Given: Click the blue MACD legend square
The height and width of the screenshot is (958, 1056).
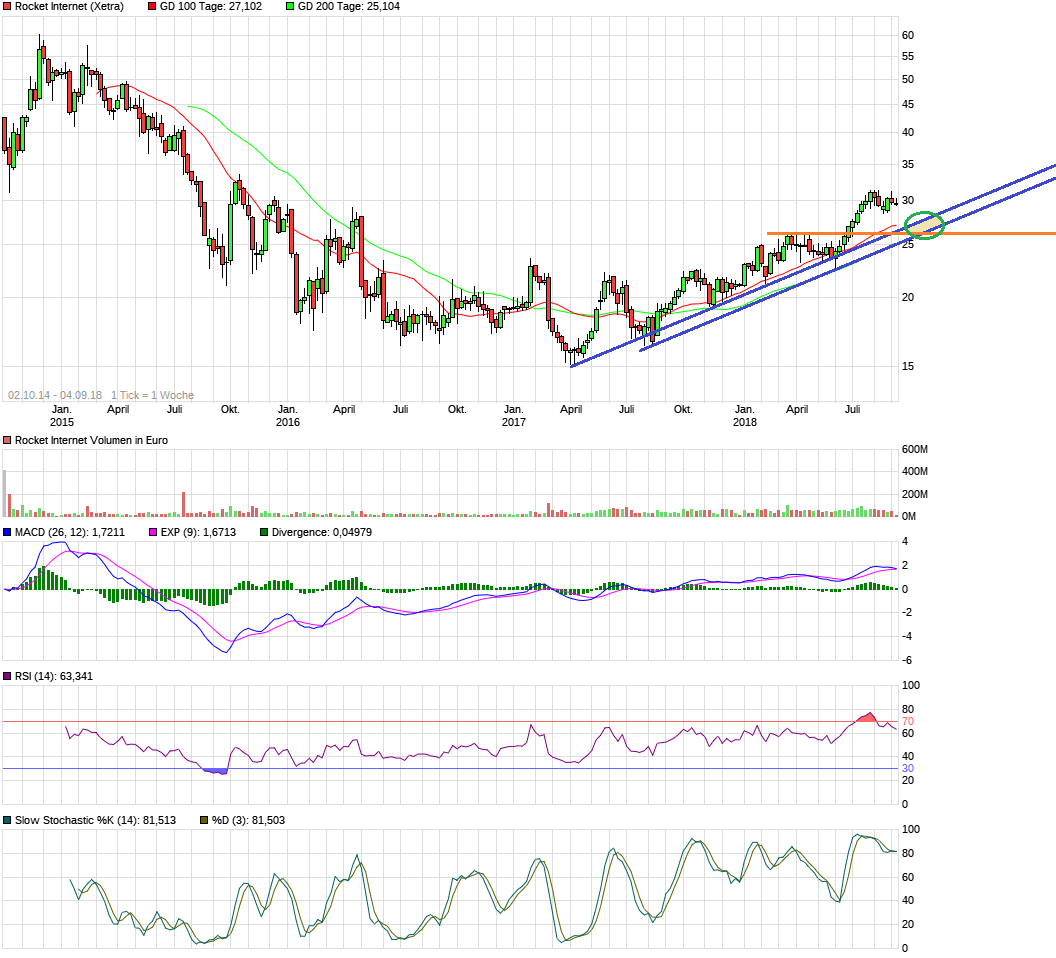Looking at the screenshot, I should (x=7, y=532).
